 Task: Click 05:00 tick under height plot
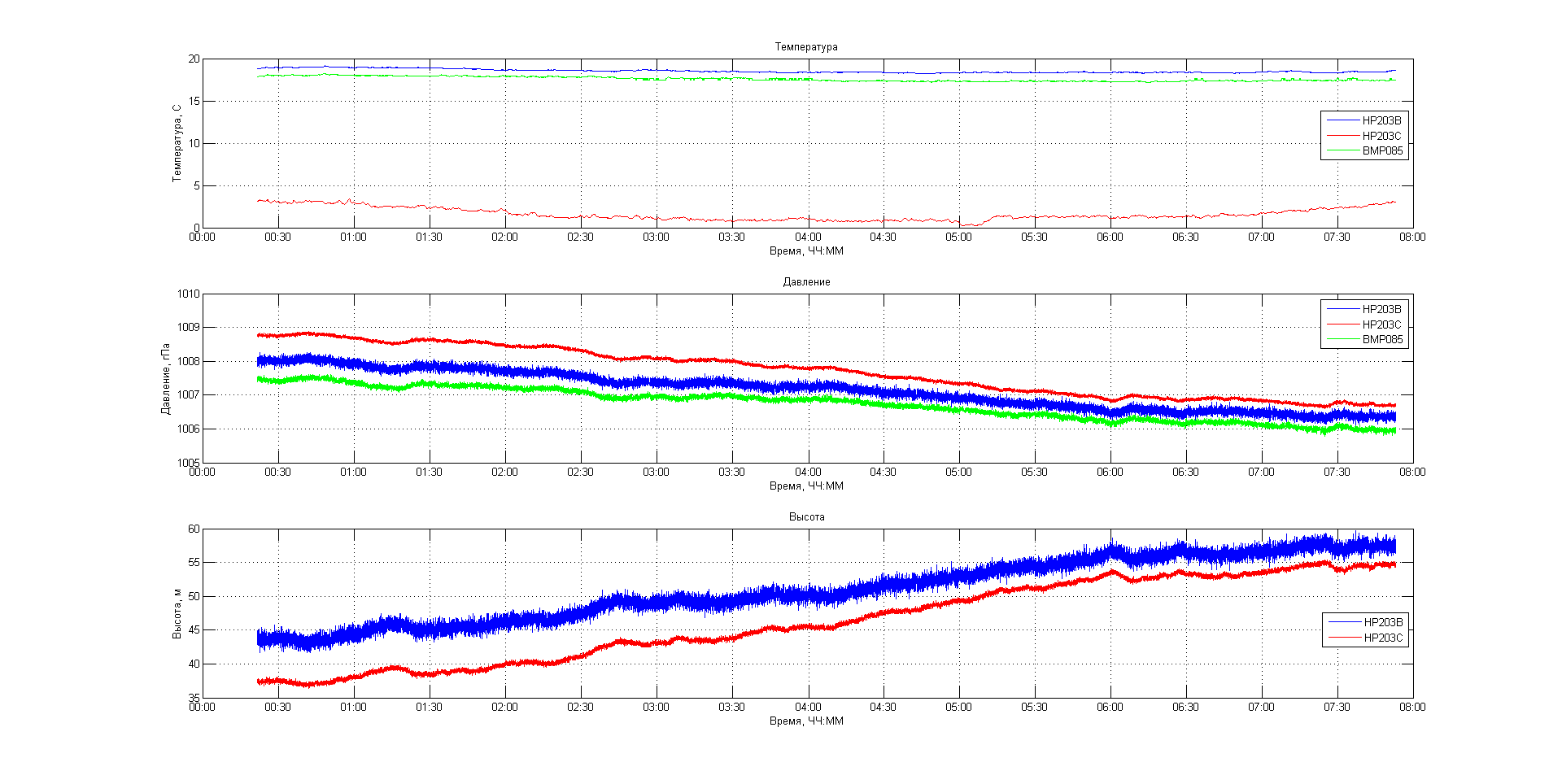tap(958, 708)
